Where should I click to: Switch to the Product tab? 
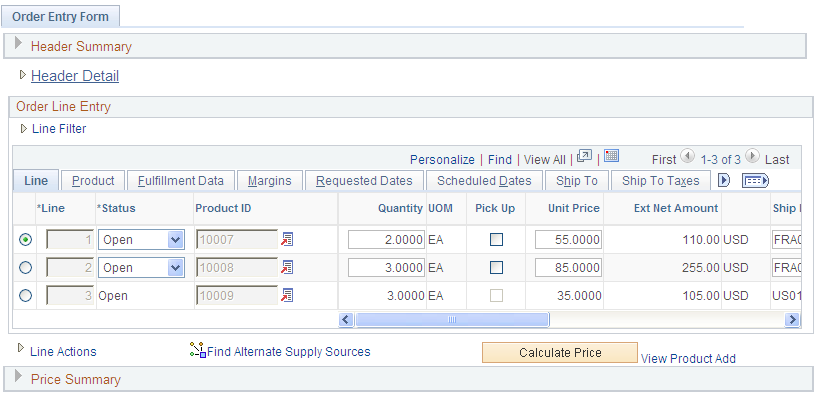pyautogui.click(x=93, y=180)
